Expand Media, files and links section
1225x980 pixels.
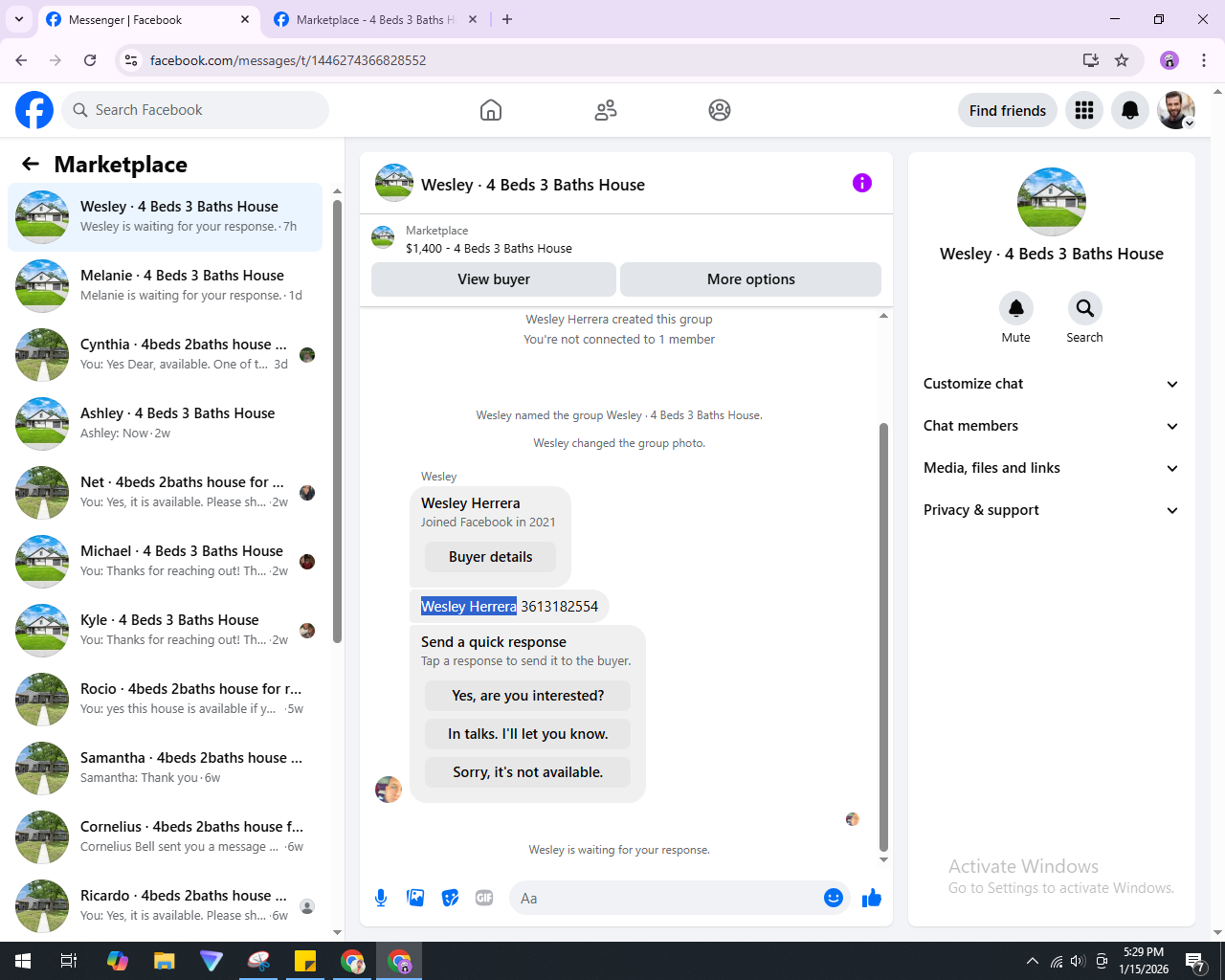coord(1051,468)
